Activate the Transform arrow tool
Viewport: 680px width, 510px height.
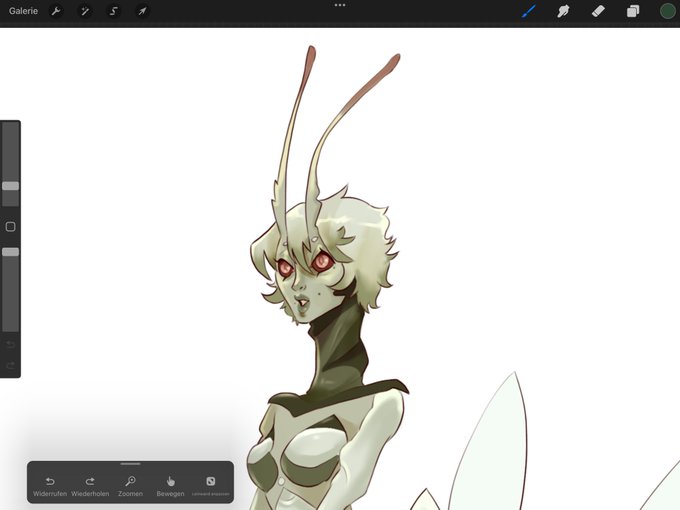(x=142, y=11)
